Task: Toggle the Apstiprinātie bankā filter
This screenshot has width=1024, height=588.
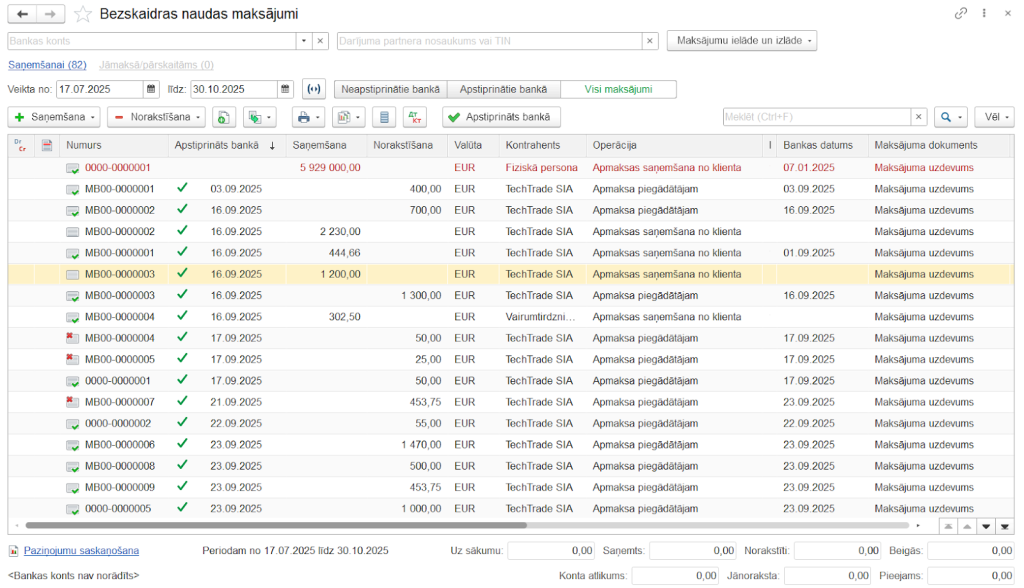Action: (504, 89)
